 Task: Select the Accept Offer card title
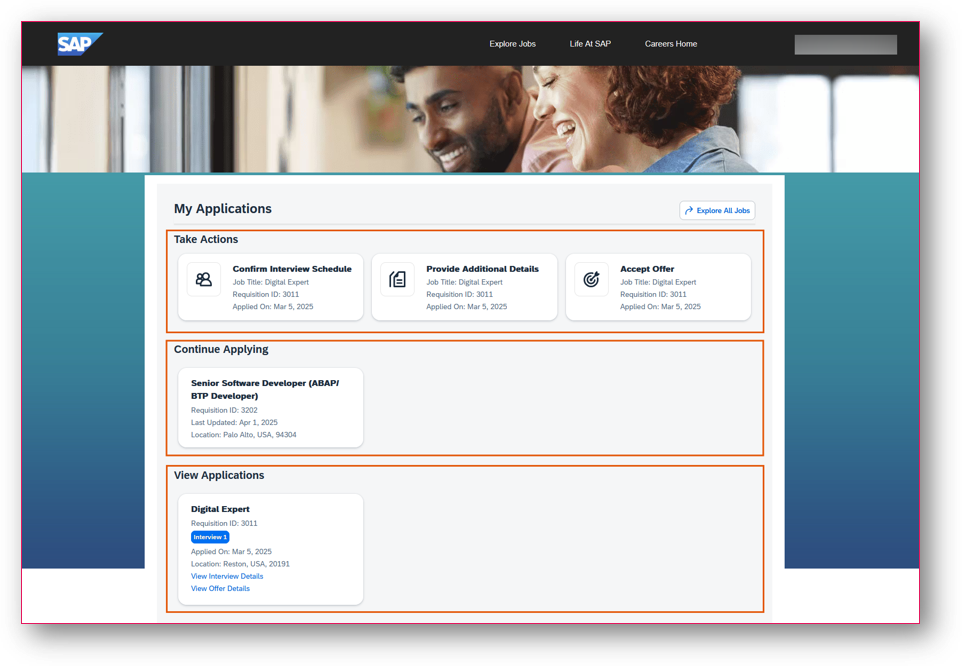(647, 269)
